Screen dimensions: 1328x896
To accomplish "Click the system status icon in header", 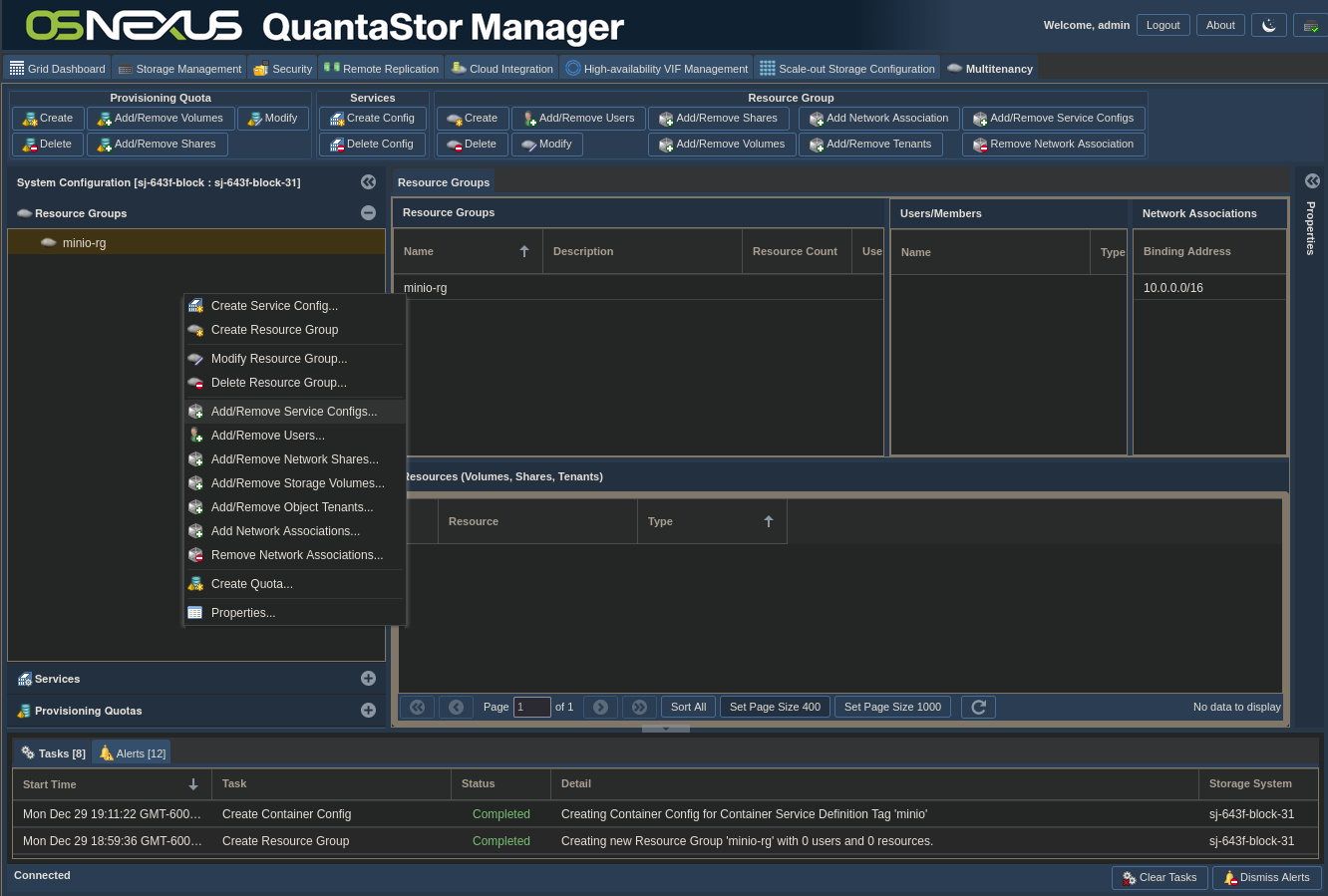I will point(1310,25).
